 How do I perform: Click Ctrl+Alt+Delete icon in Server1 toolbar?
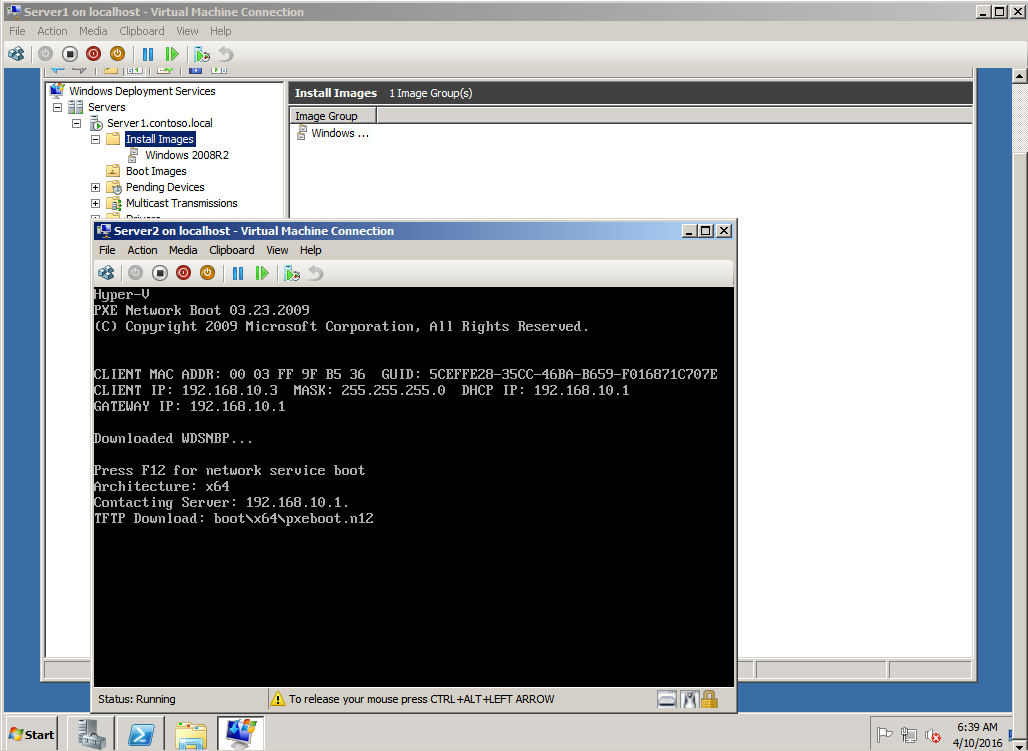16,54
